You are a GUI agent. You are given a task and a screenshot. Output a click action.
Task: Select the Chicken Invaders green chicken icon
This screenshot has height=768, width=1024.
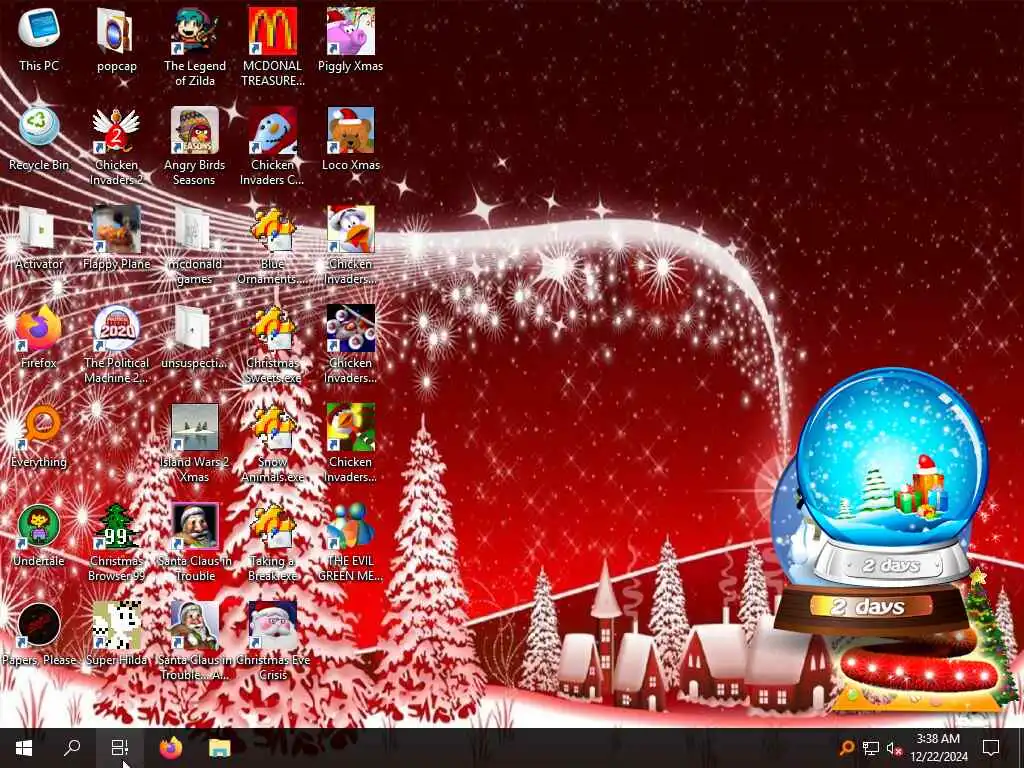351,443
